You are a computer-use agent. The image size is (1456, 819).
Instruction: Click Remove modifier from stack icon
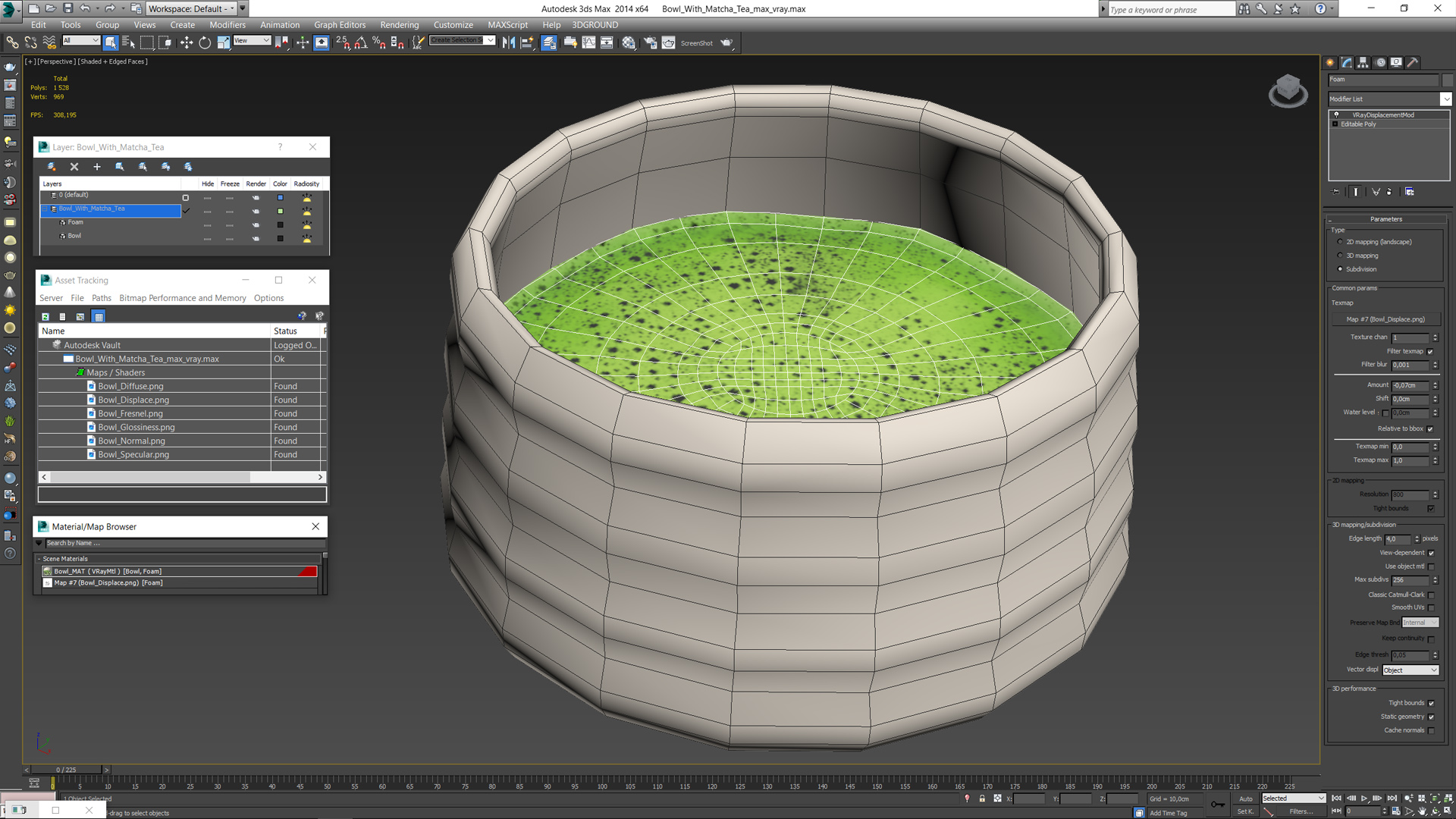click(1389, 192)
